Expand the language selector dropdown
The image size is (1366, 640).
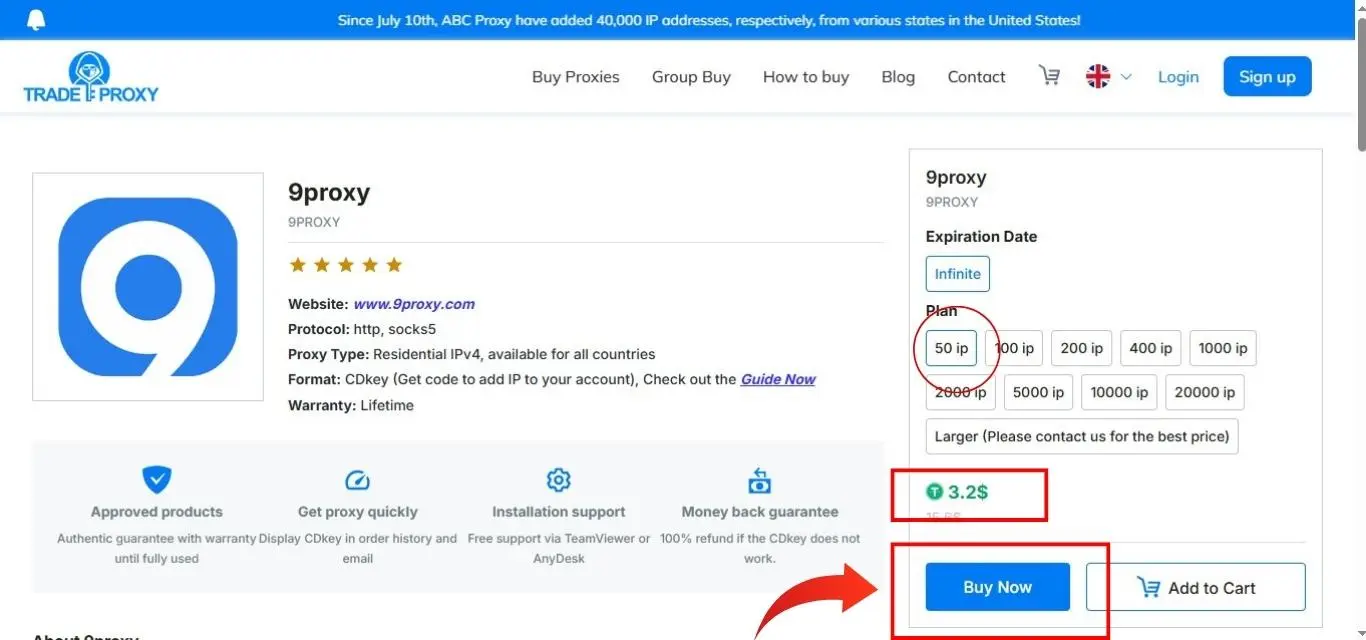point(1124,77)
